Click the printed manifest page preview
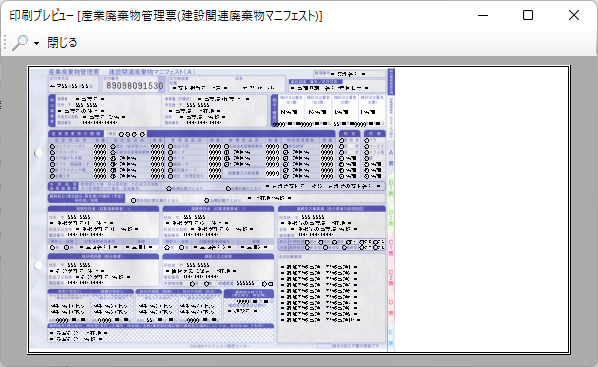 pyautogui.click(x=299, y=209)
